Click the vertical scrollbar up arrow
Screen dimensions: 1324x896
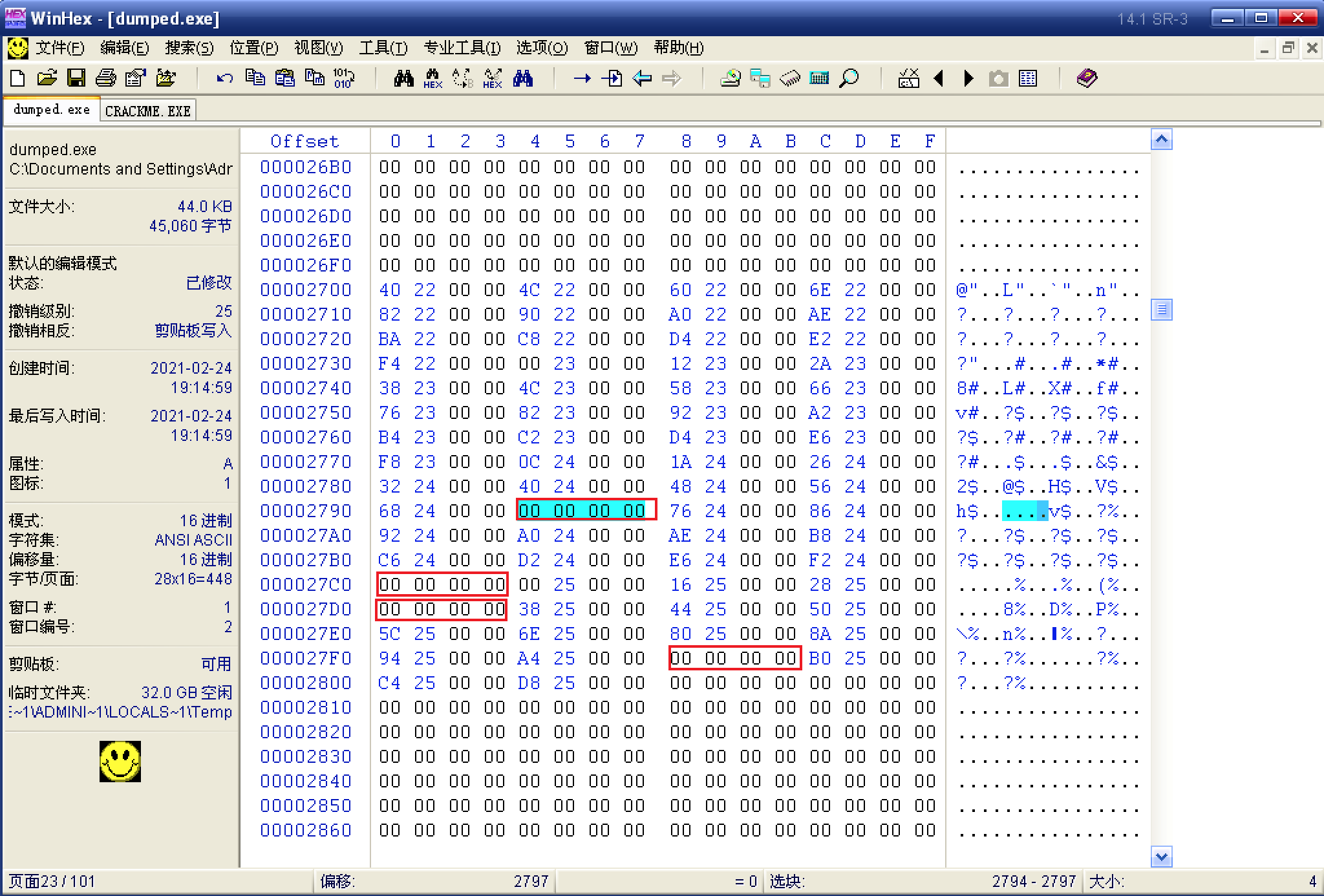click(1161, 139)
